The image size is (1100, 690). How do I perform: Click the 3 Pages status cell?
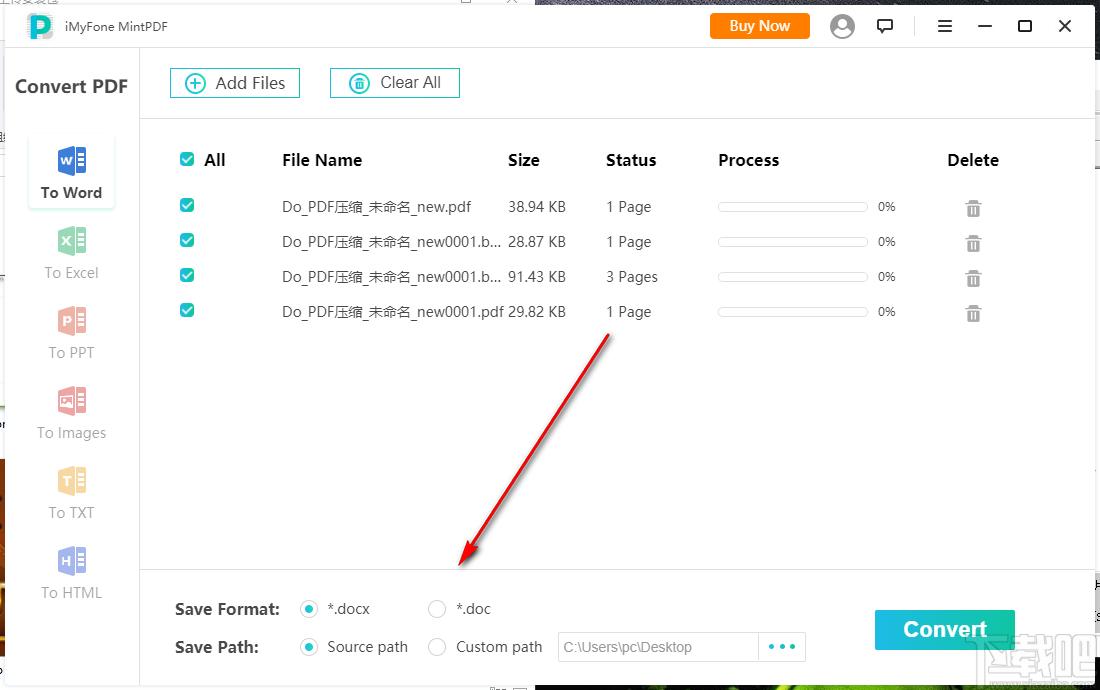coord(632,277)
